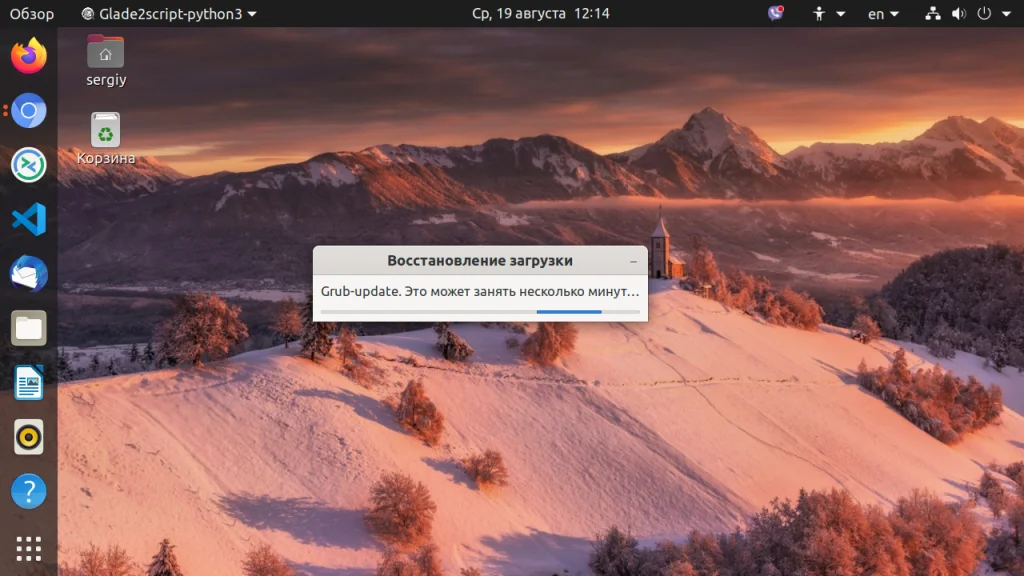Launch LibreOffice Writer from the dock
The height and width of the screenshot is (576, 1024).
coord(29,382)
